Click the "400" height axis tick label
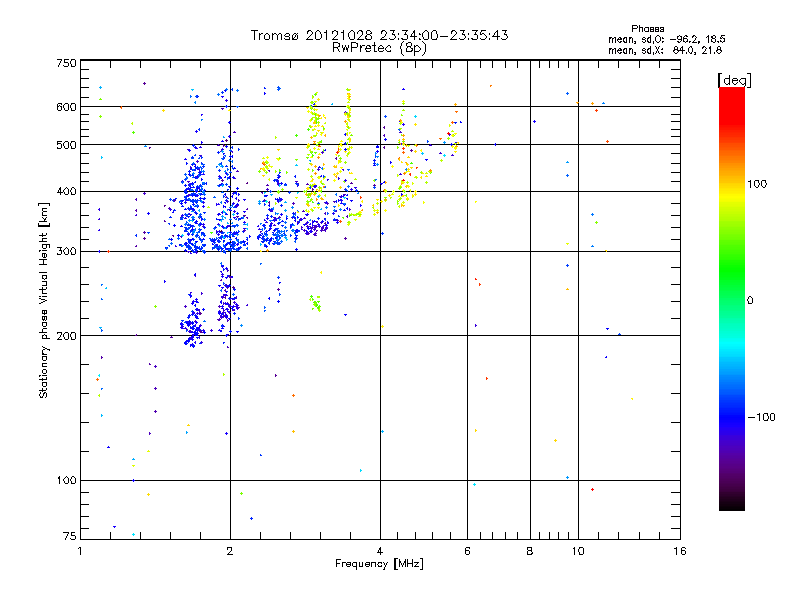This screenshot has width=800, height=600. coord(66,192)
